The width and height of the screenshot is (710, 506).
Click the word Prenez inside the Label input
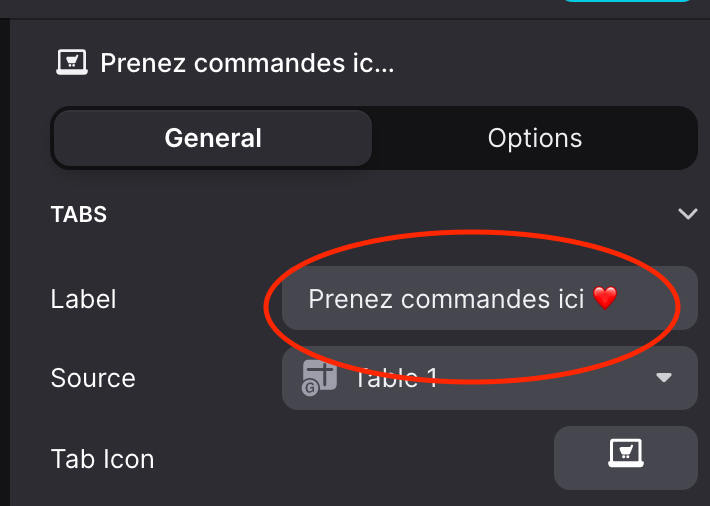(x=350, y=299)
